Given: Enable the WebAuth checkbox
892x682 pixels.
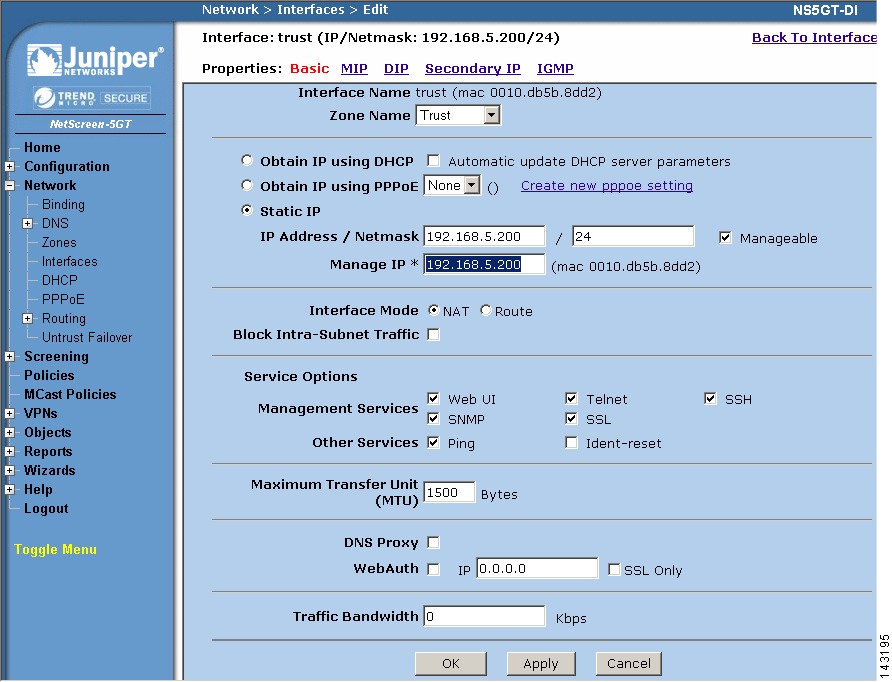Looking at the screenshot, I should (433, 569).
